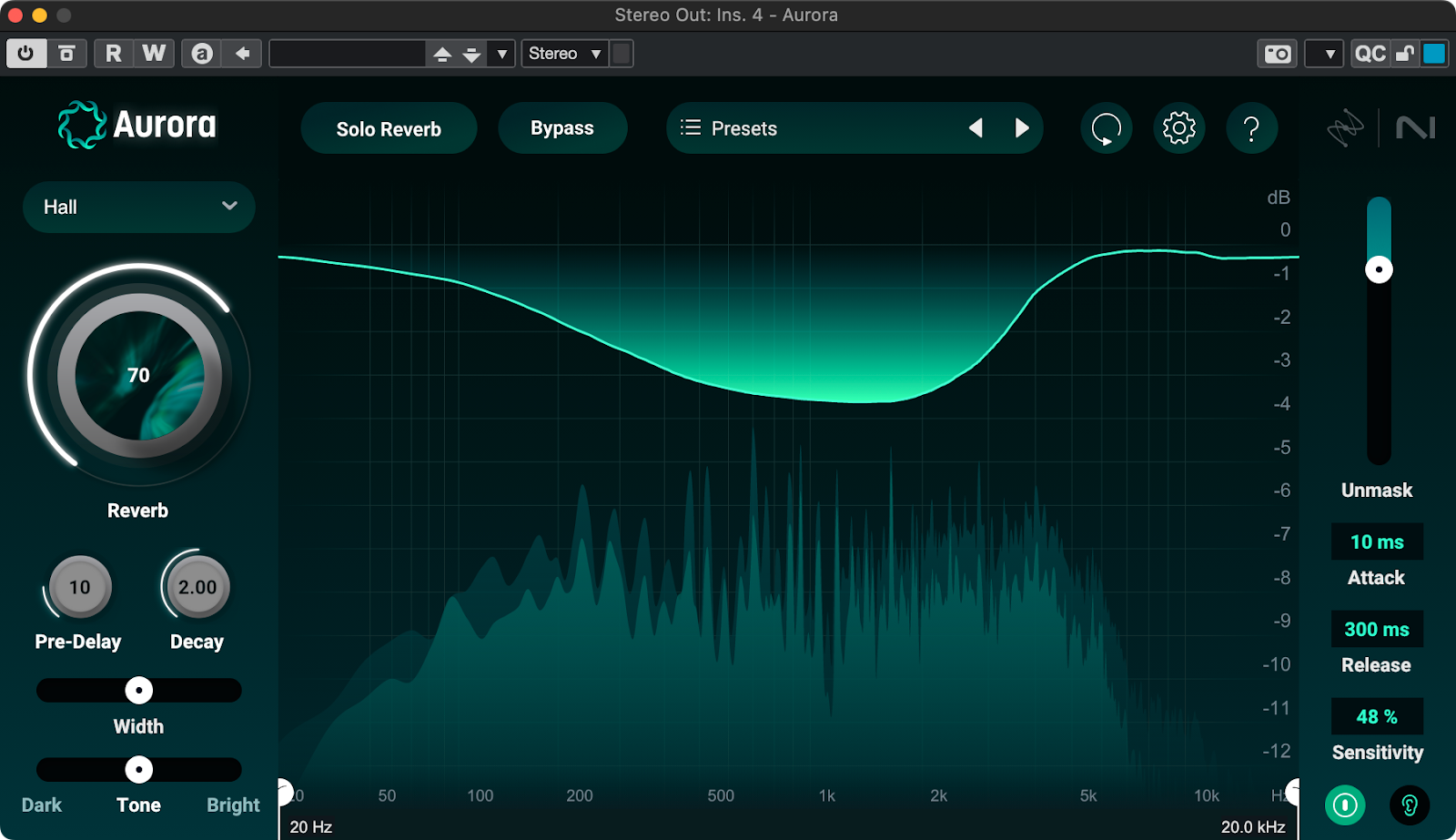Click the Decay knob showing 2.00
This screenshot has width=1456, height=840.
click(197, 587)
